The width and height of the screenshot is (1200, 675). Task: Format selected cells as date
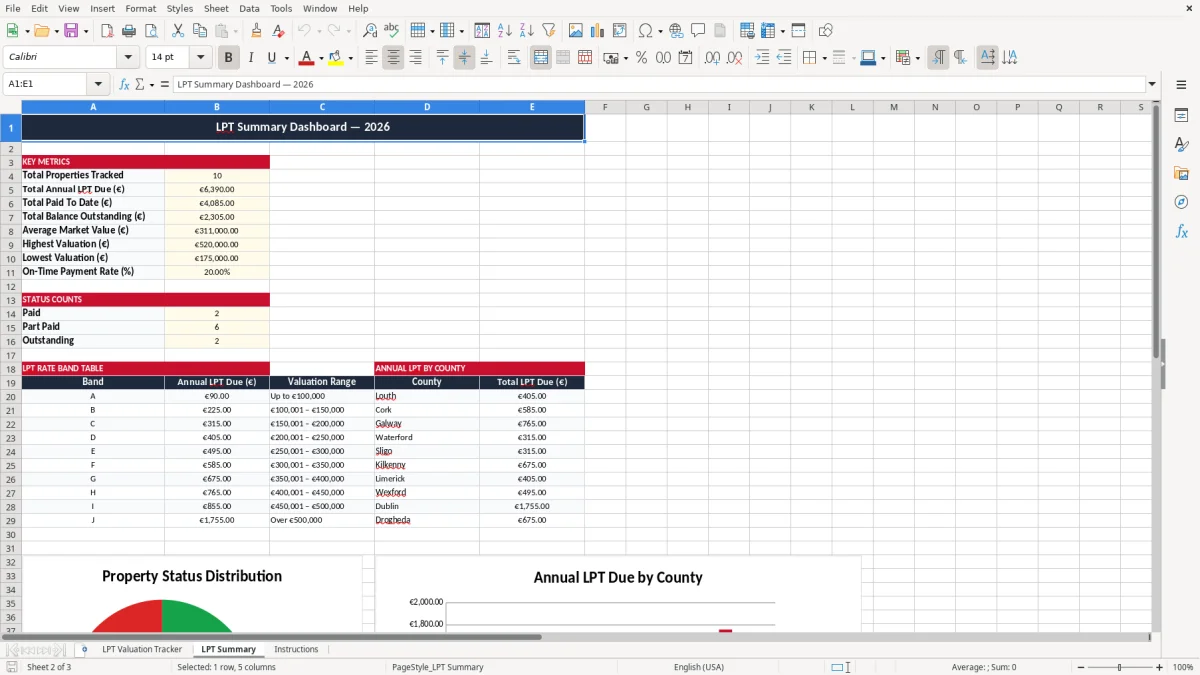click(685, 58)
